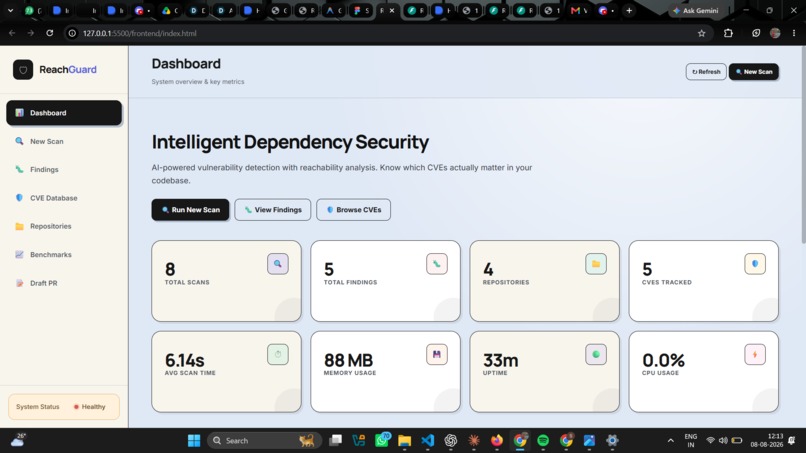Open Firefox from taskbar
Screen dimensions: 806x453
tap(497, 441)
